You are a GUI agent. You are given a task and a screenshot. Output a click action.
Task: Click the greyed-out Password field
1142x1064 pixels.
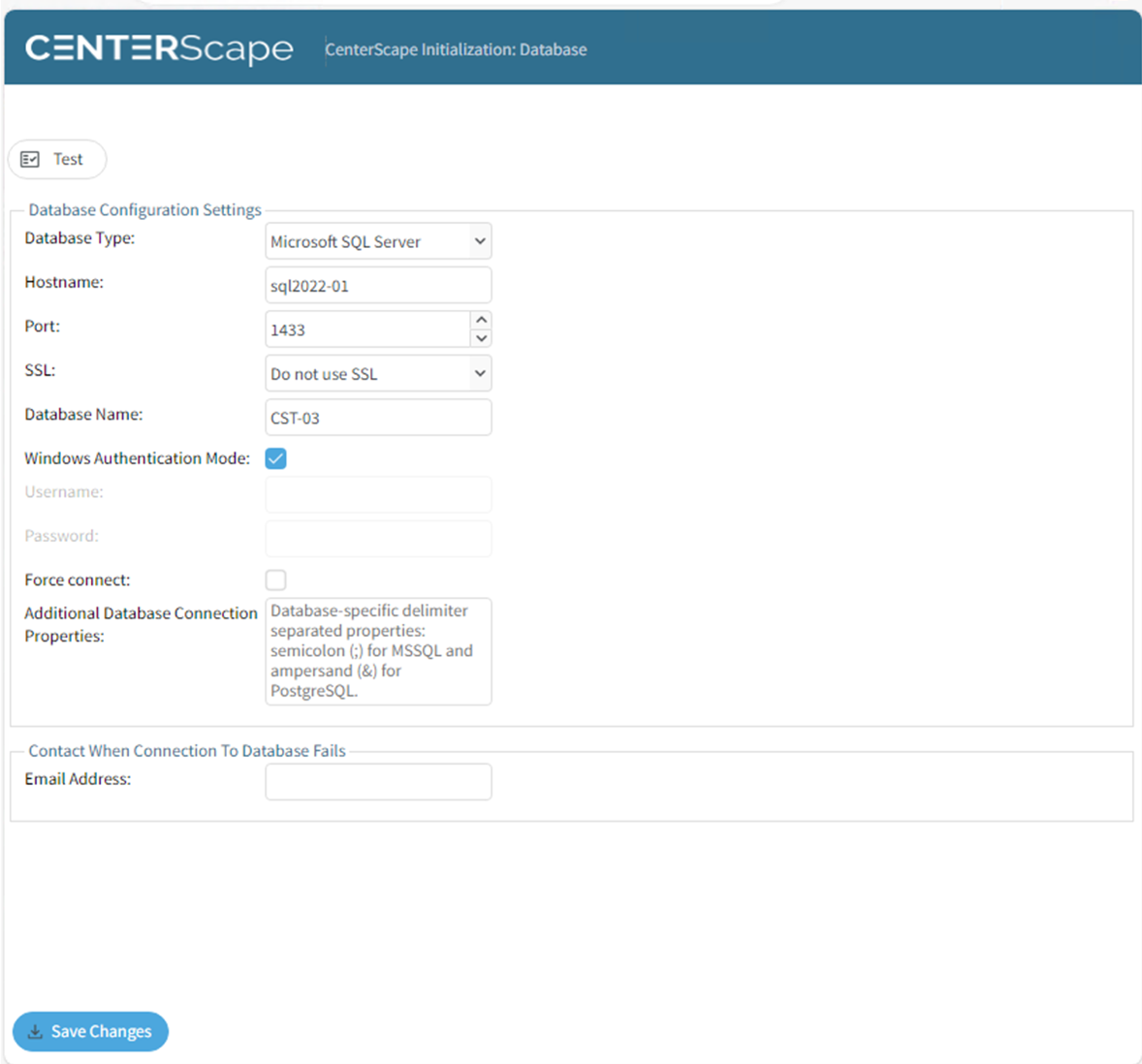378,538
